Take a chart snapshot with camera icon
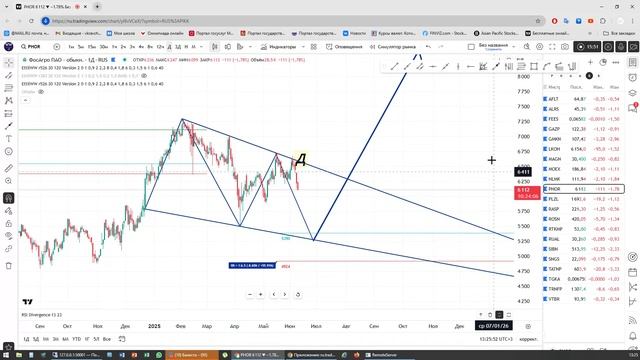The image size is (640, 360). pos(565,47)
